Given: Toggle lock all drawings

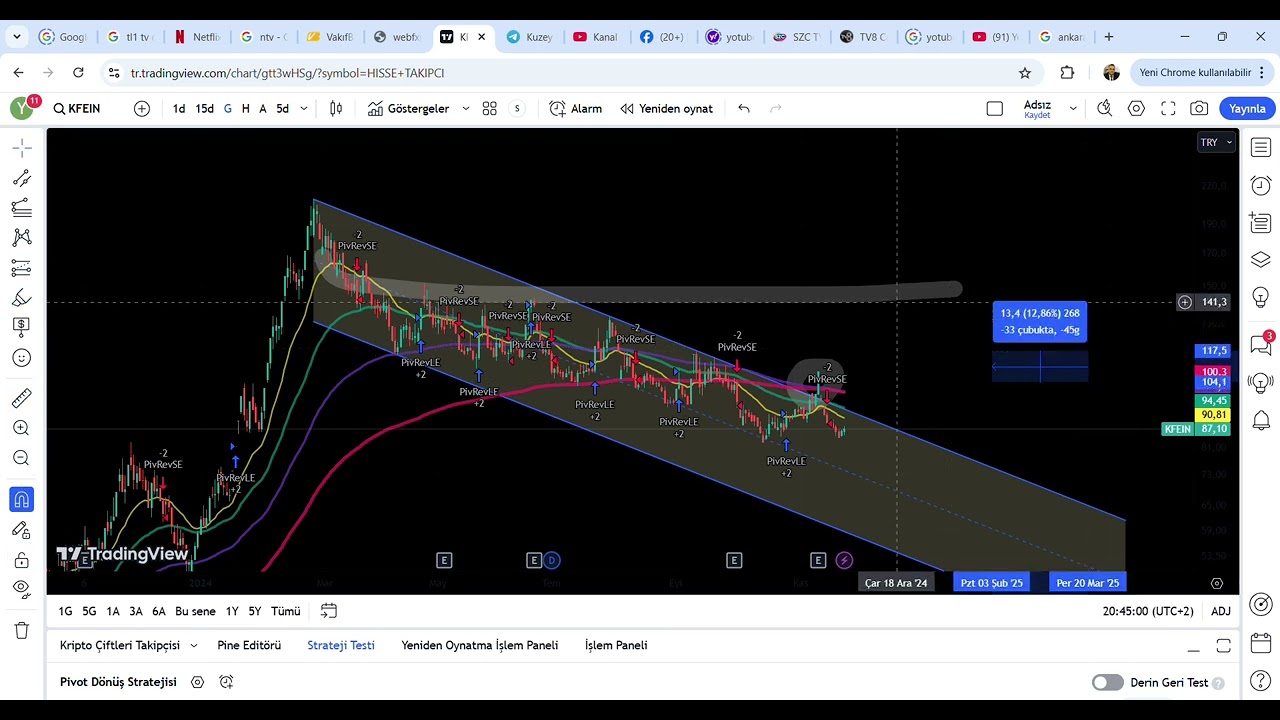Looking at the screenshot, I should (22, 560).
